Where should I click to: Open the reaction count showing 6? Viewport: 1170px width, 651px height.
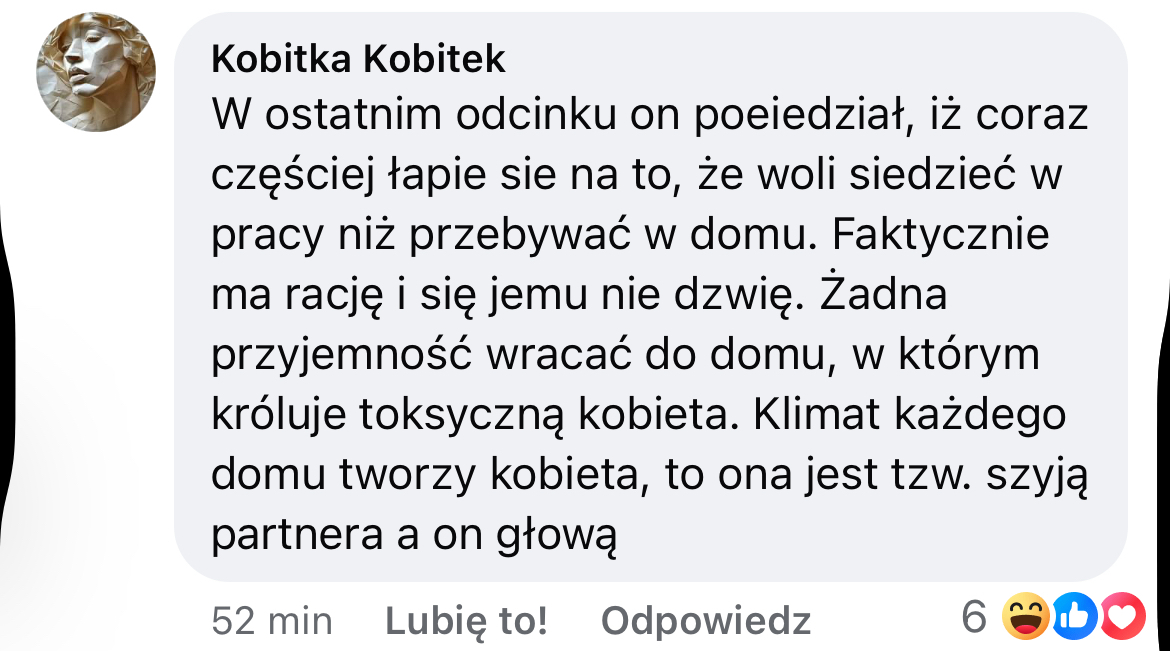[x=974, y=618]
